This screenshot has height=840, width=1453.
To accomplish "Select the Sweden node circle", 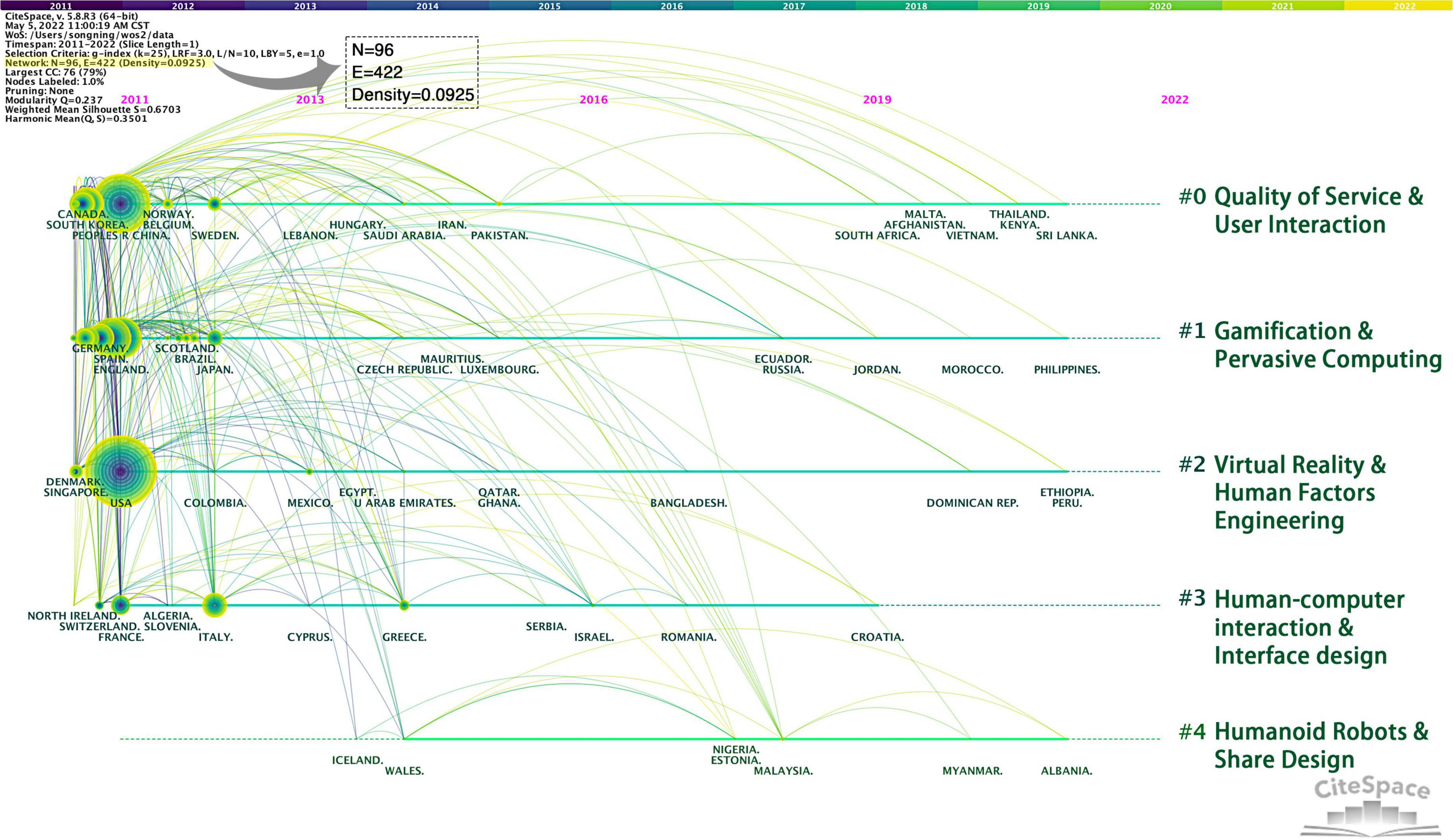I will coord(214,204).
